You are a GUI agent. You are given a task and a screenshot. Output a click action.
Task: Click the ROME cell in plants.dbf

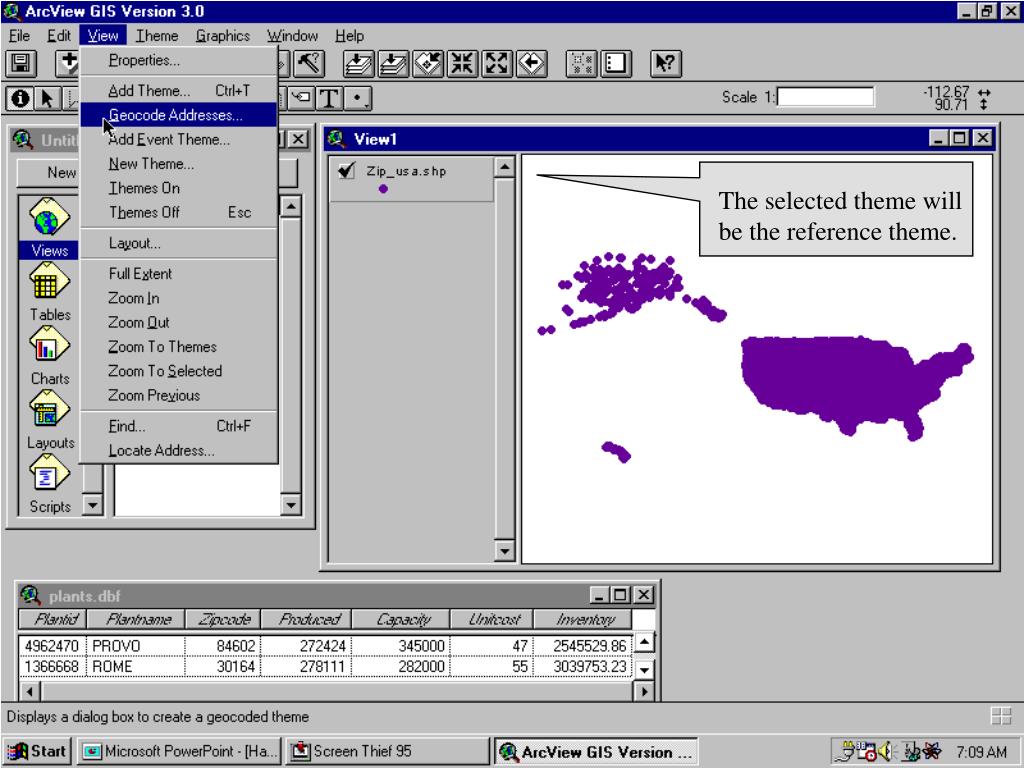pos(136,667)
